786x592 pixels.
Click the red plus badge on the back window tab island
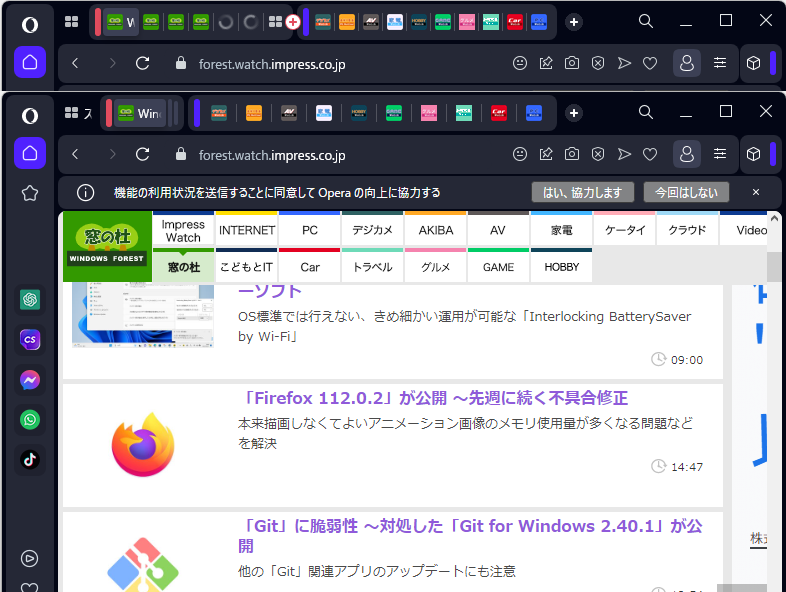click(293, 22)
